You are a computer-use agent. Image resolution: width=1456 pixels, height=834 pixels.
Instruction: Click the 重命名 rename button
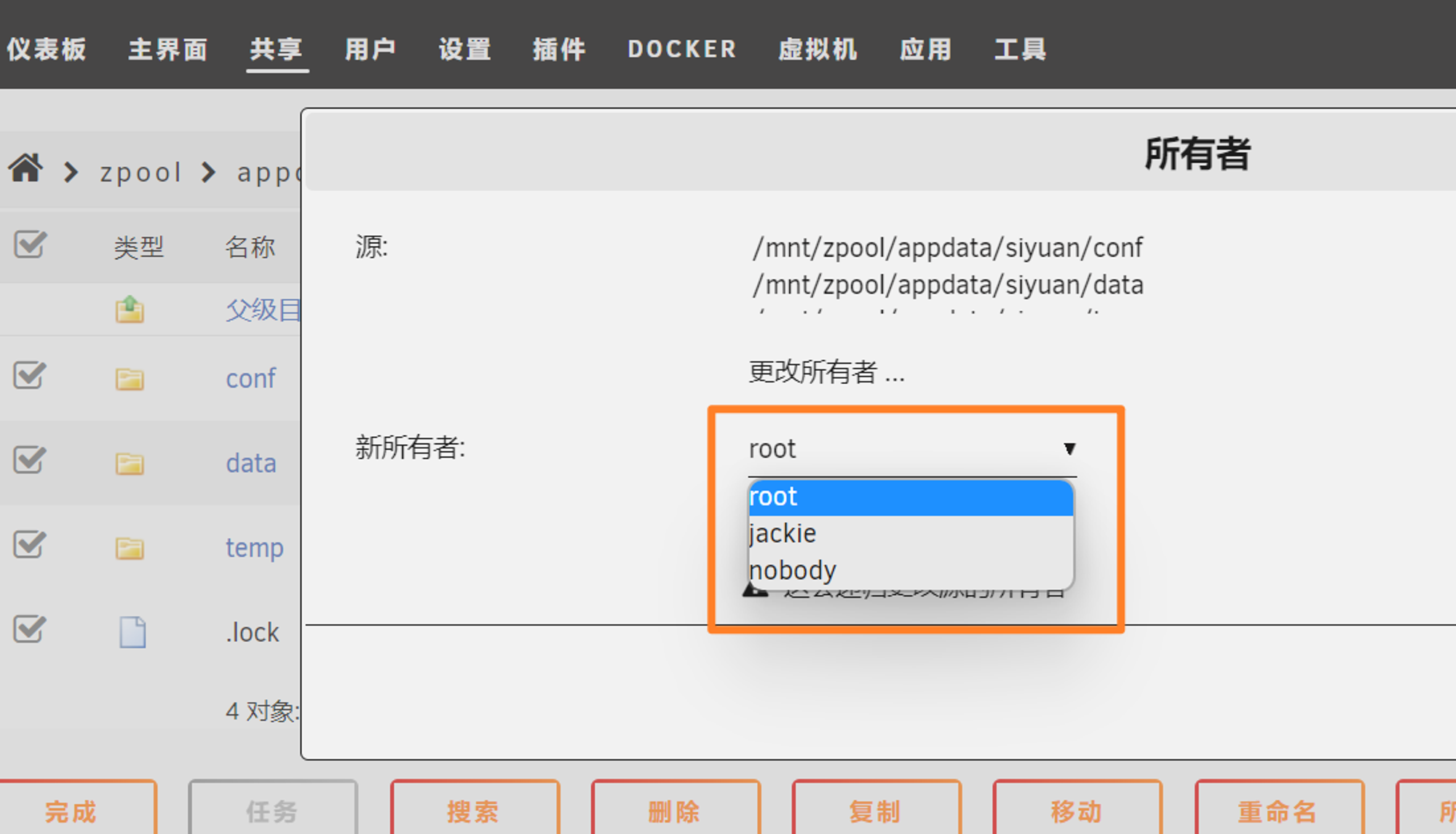point(1279,809)
